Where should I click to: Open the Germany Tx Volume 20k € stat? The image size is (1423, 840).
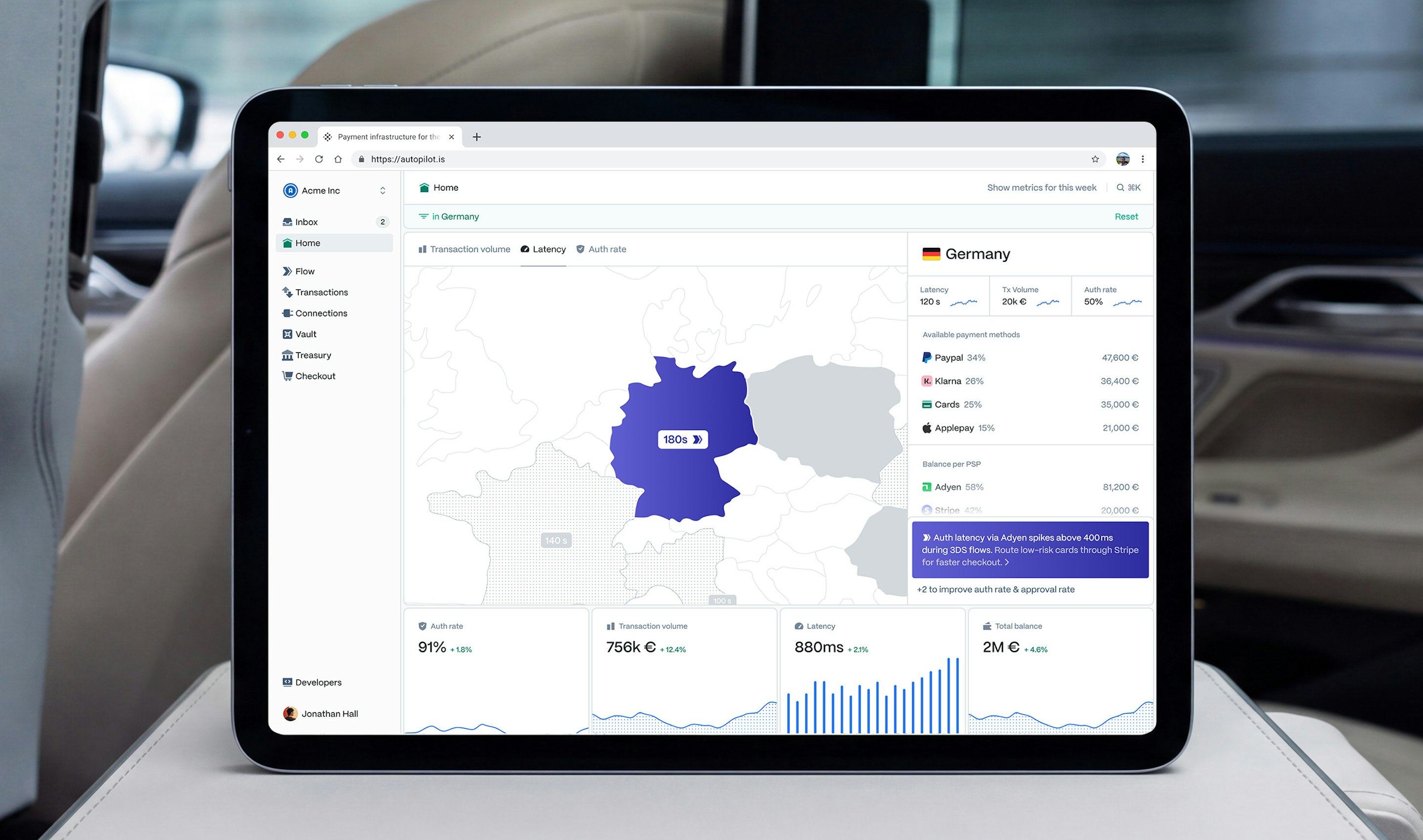point(1031,296)
